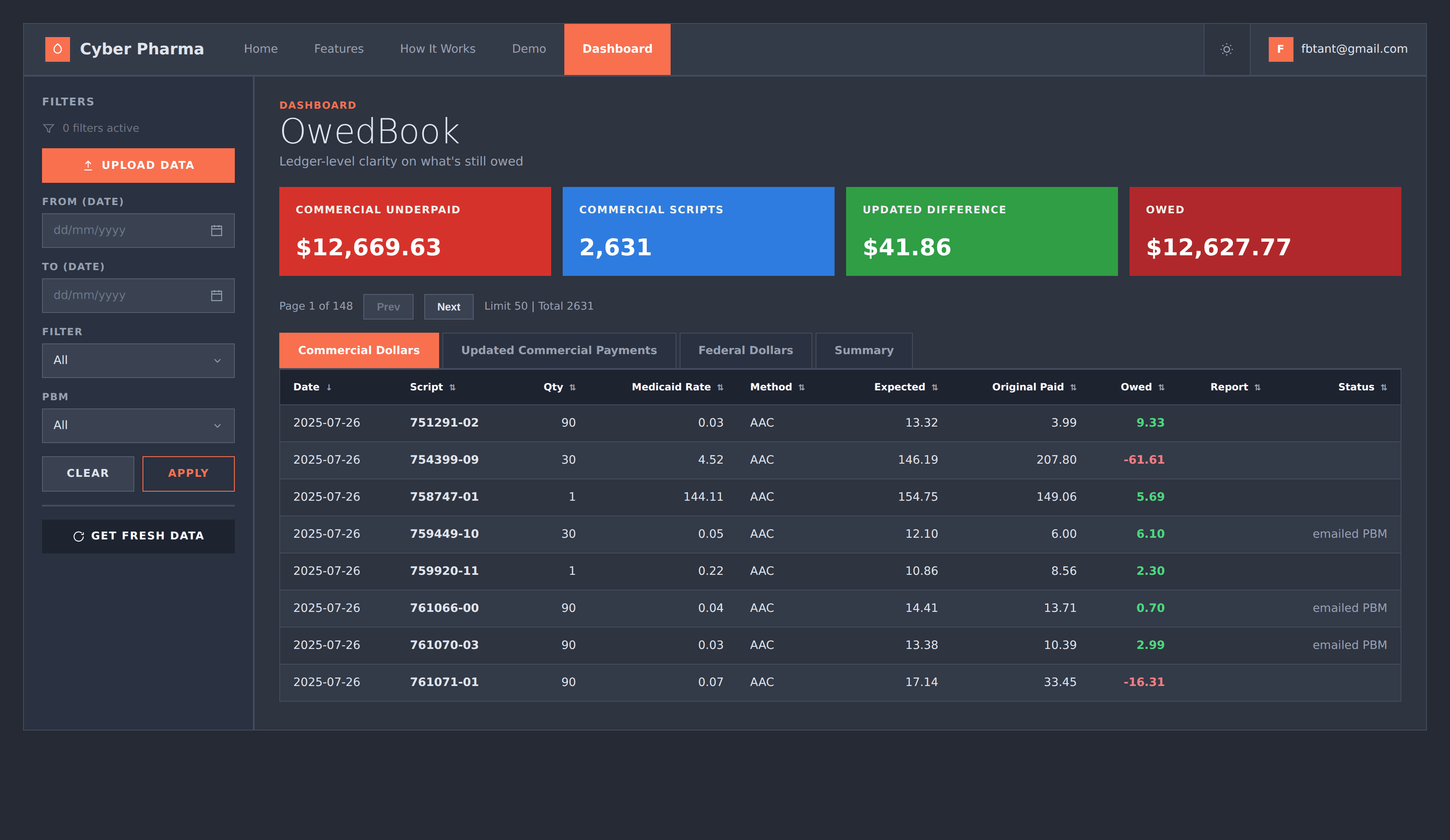Image resolution: width=1450 pixels, height=840 pixels.
Task: Click the Prev page button
Action: [x=388, y=307]
